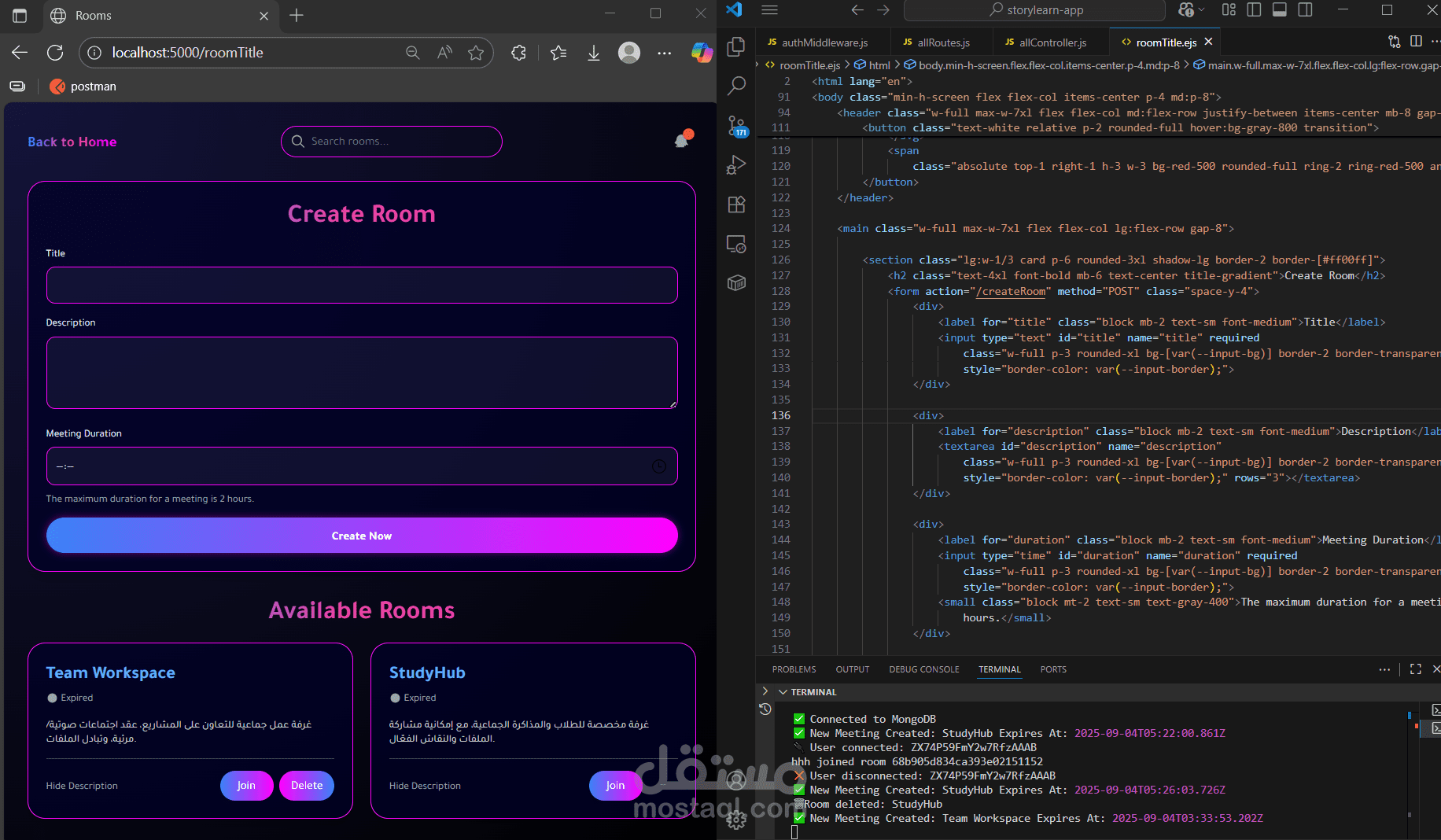This screenshot has width=1441, height=840.
Task: Open the browser profile avatar
Action: (629, 53)
